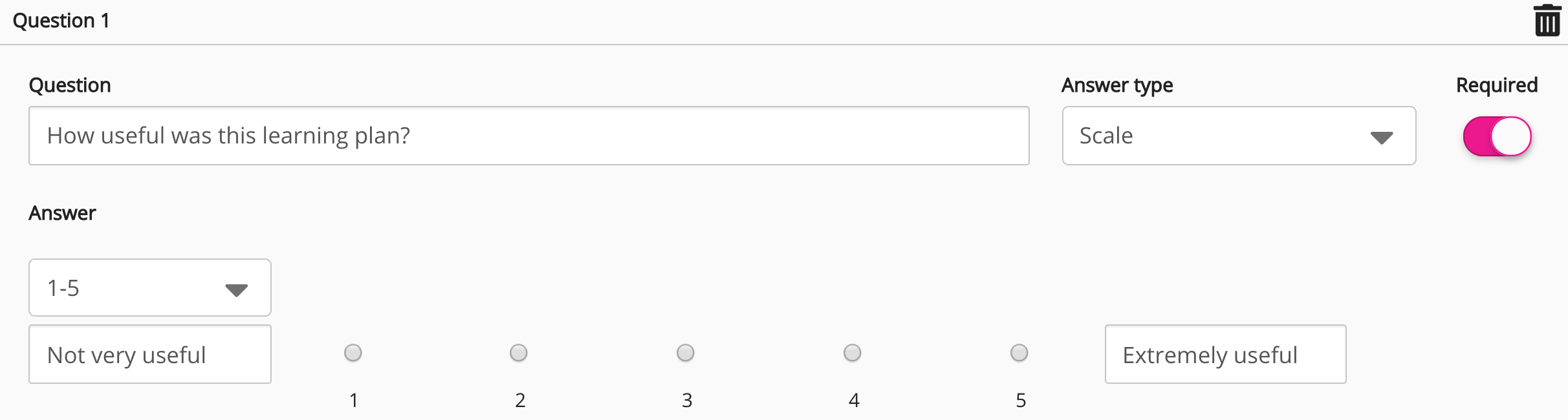This screenshot has width=1568, height=420.
Task: Click the number 1 scale label
Action: pyautogui.click(x=354, y=401)
